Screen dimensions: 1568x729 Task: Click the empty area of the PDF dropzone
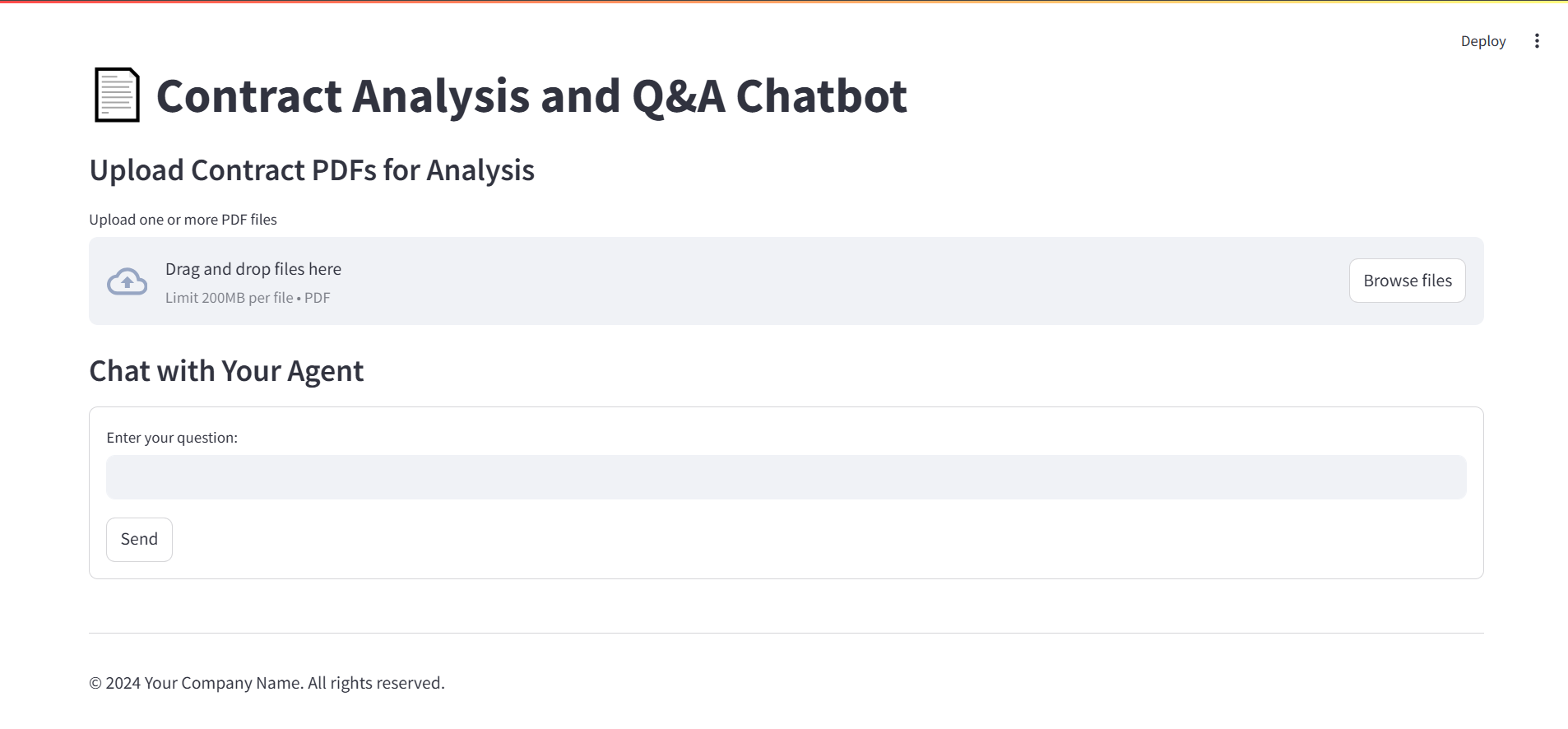[x=823, y=281]
